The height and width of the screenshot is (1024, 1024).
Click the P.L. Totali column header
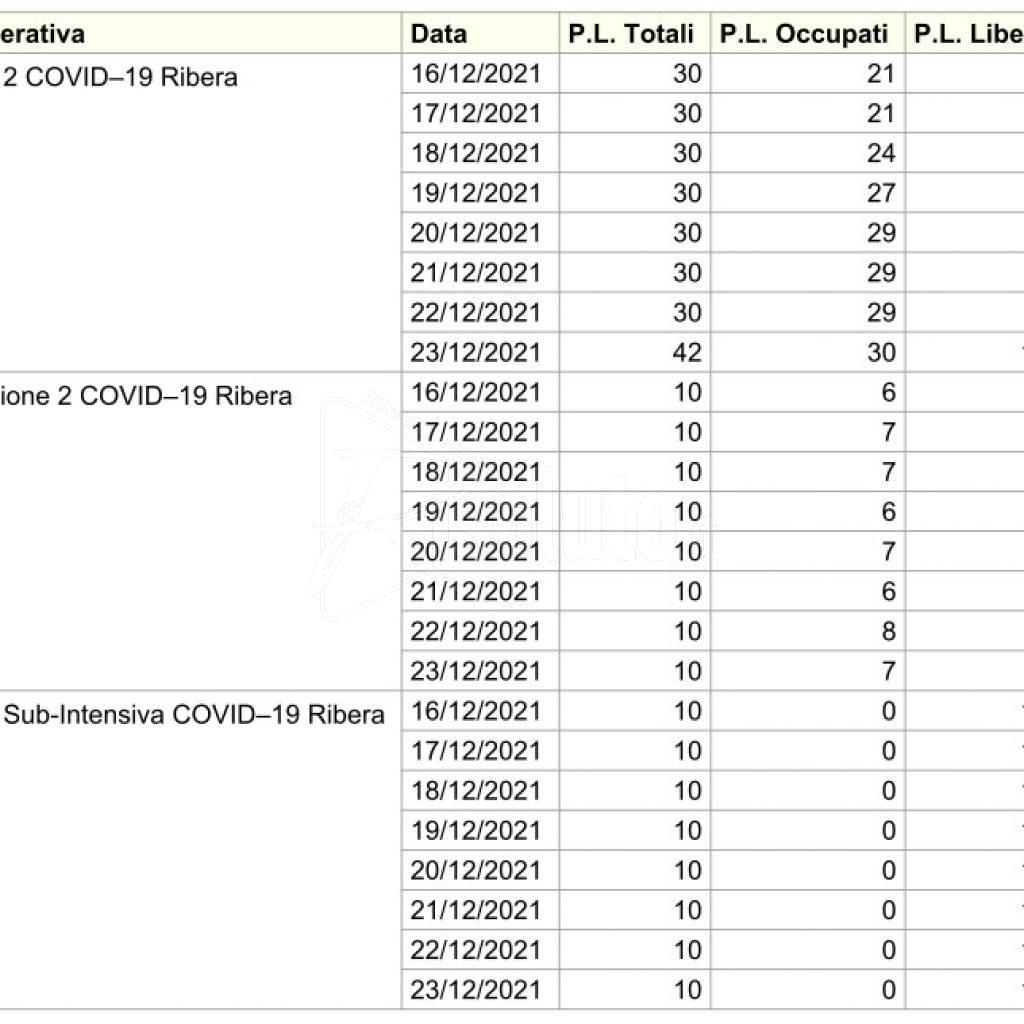[x=631, y=33]
